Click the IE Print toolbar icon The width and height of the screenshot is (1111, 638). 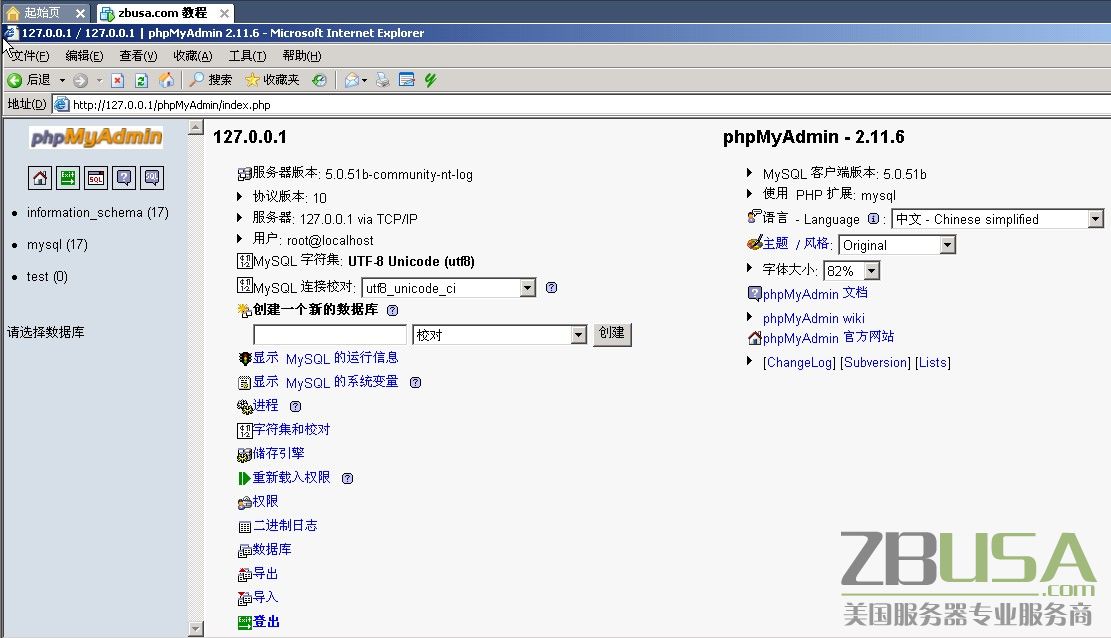(x=382, y=80)
